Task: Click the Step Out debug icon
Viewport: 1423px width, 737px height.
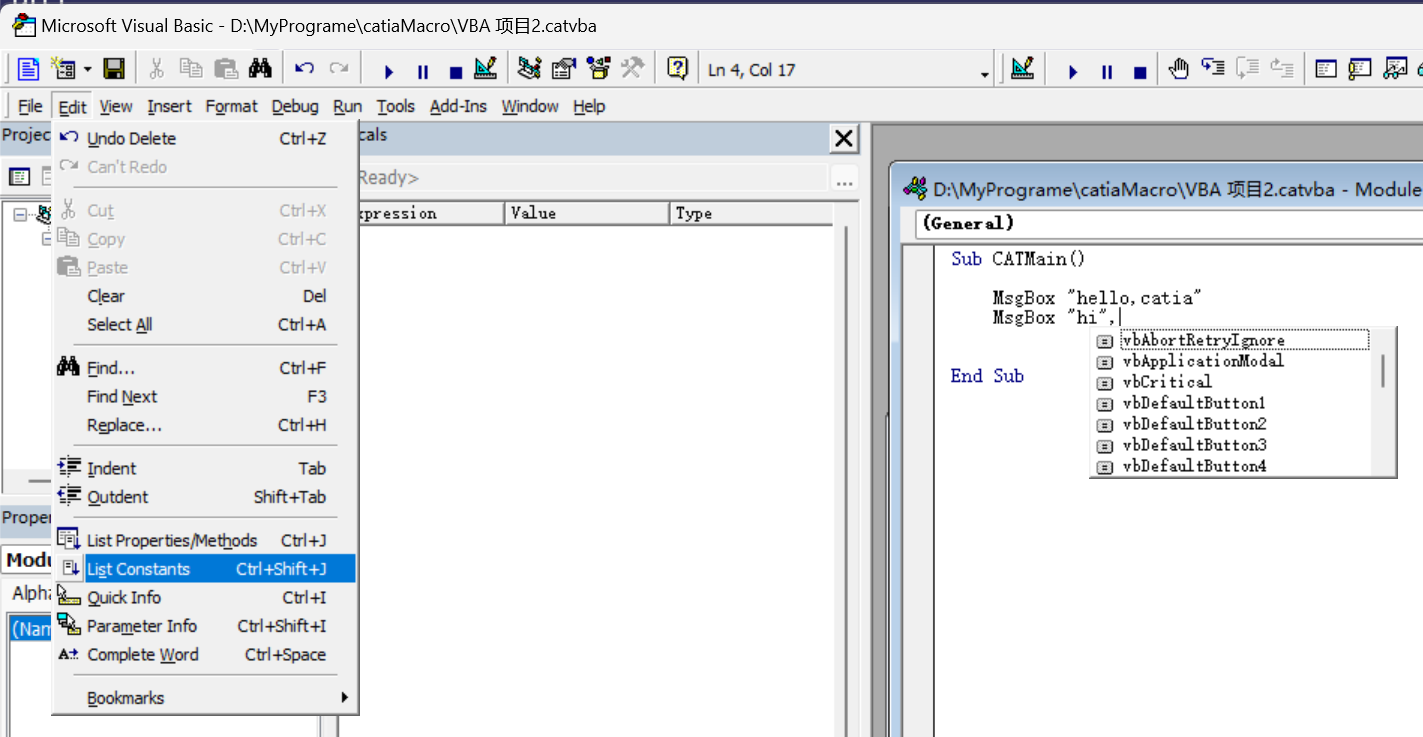Action: [1281, 69]
